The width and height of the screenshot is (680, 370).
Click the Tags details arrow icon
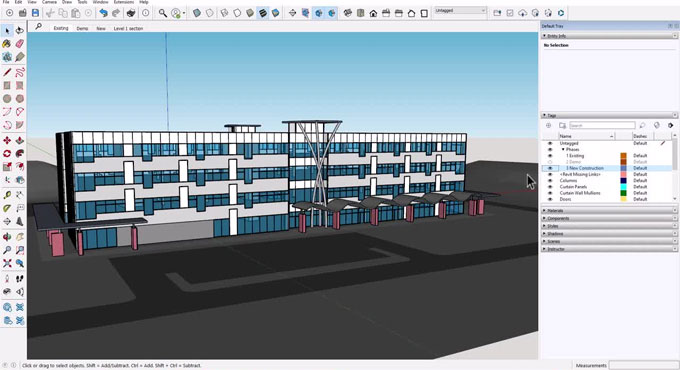click(670, 125)
